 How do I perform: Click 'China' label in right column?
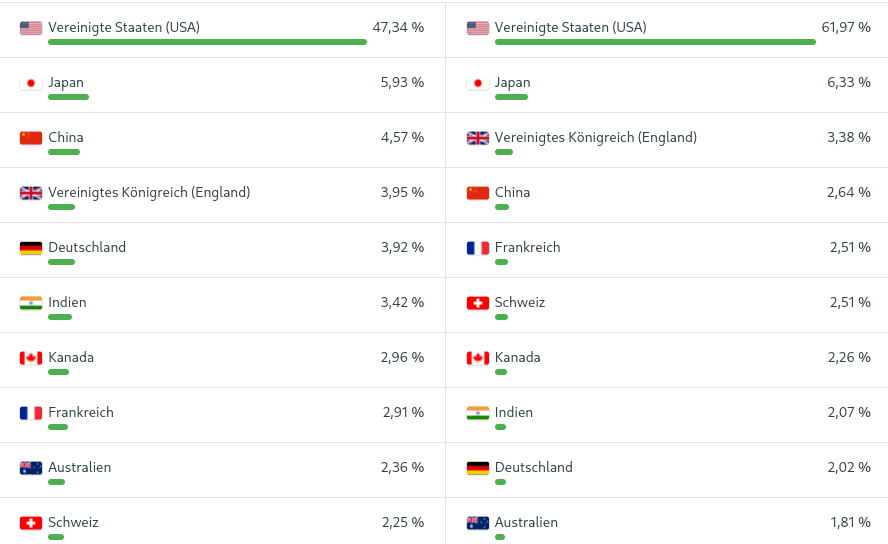pyautogui.click(x=512, y=192)
